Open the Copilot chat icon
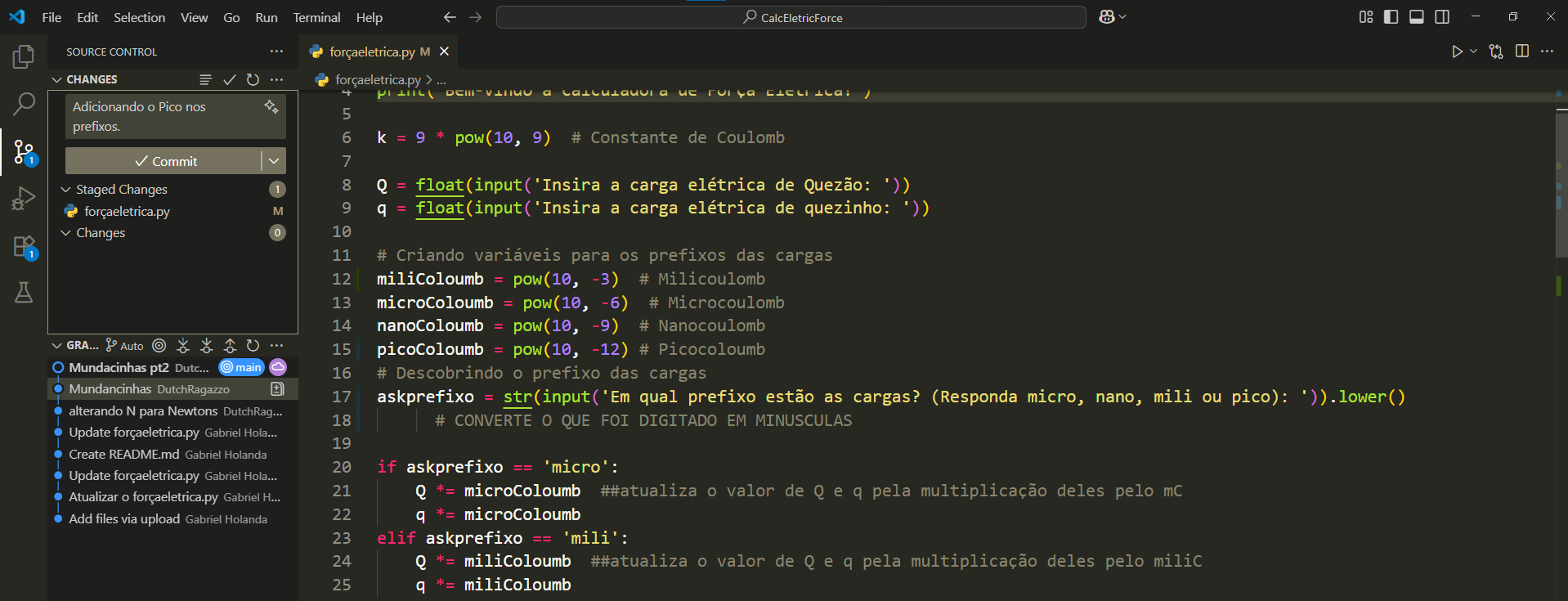Viewport: 1568px width, 601px height. (x=1107, y=17)
